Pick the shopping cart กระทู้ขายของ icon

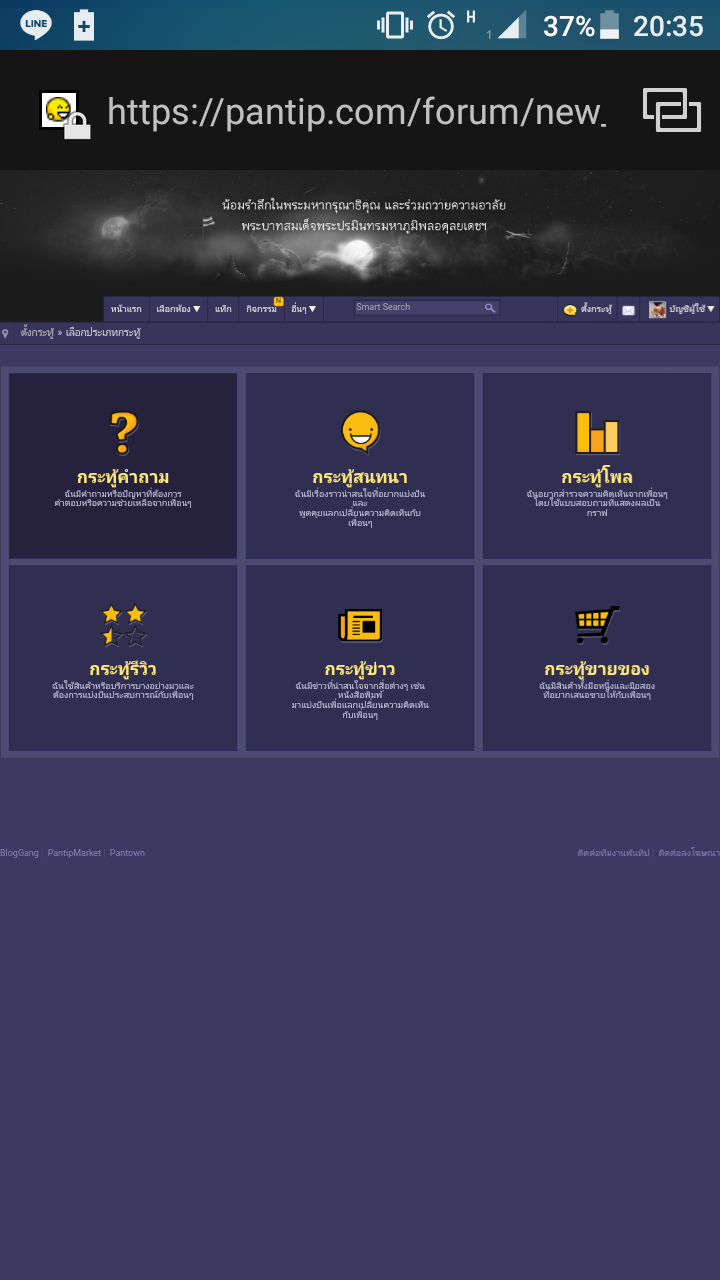point(597,624)
